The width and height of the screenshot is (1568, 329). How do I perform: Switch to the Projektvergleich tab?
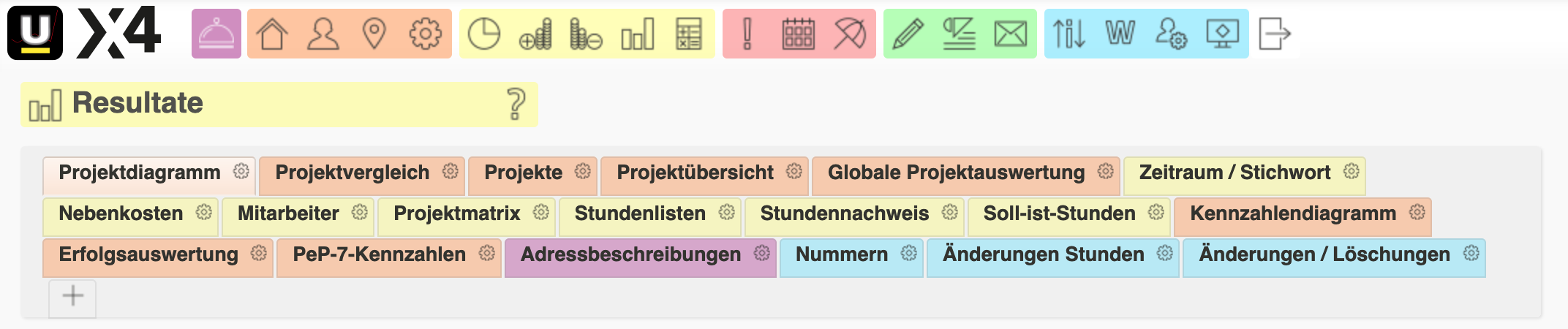(352, 173)
